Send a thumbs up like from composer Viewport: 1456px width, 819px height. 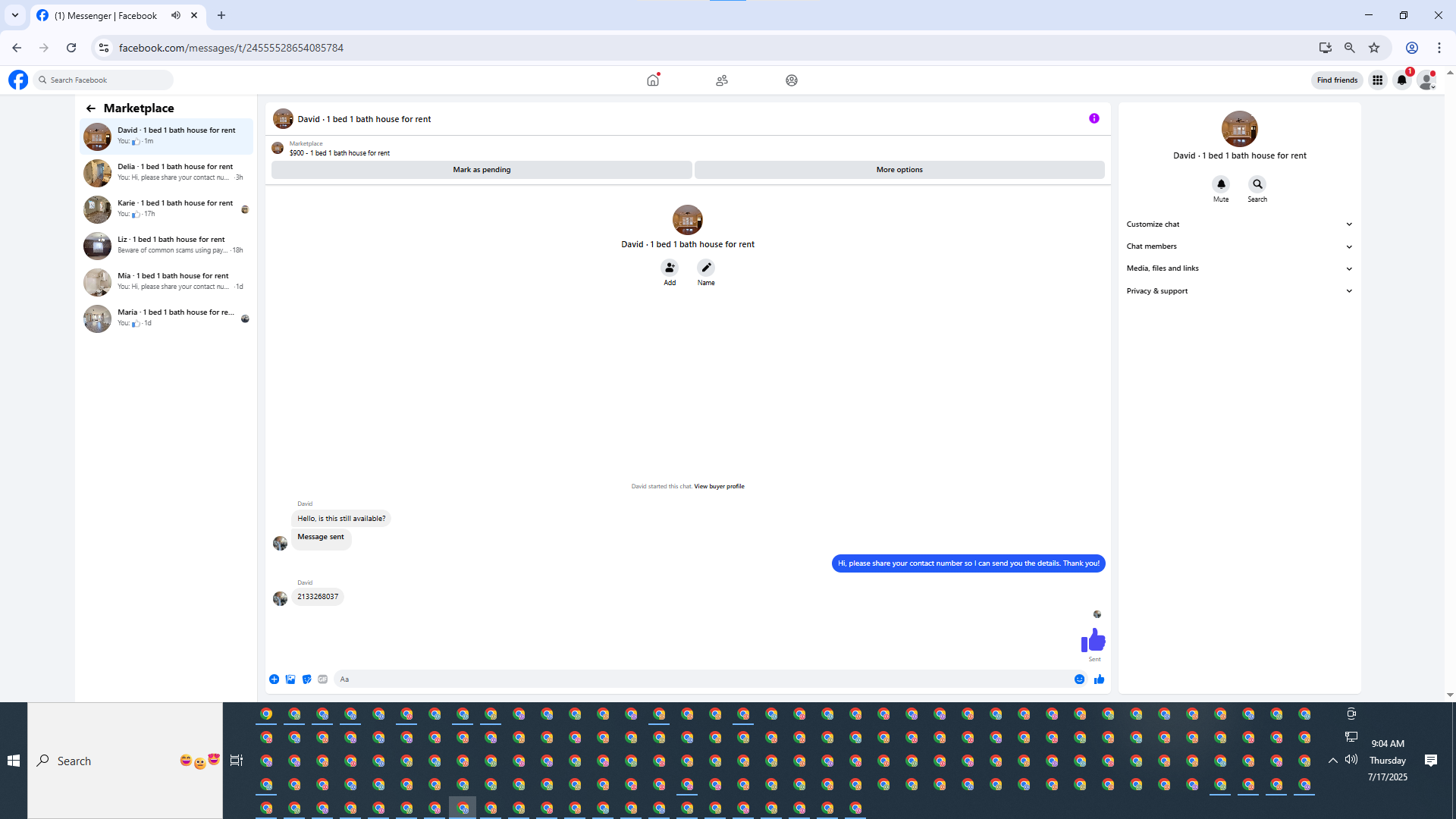pos(1099,679)
